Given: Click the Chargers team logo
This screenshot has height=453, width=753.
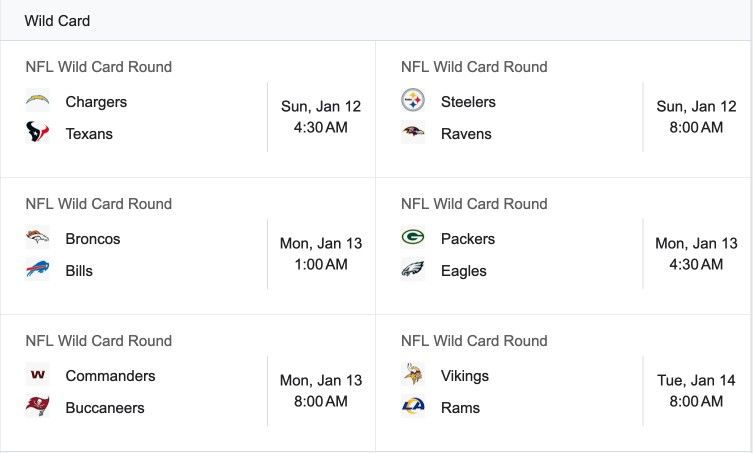Looking at the screenshot, I should click(x=37, y=101).
